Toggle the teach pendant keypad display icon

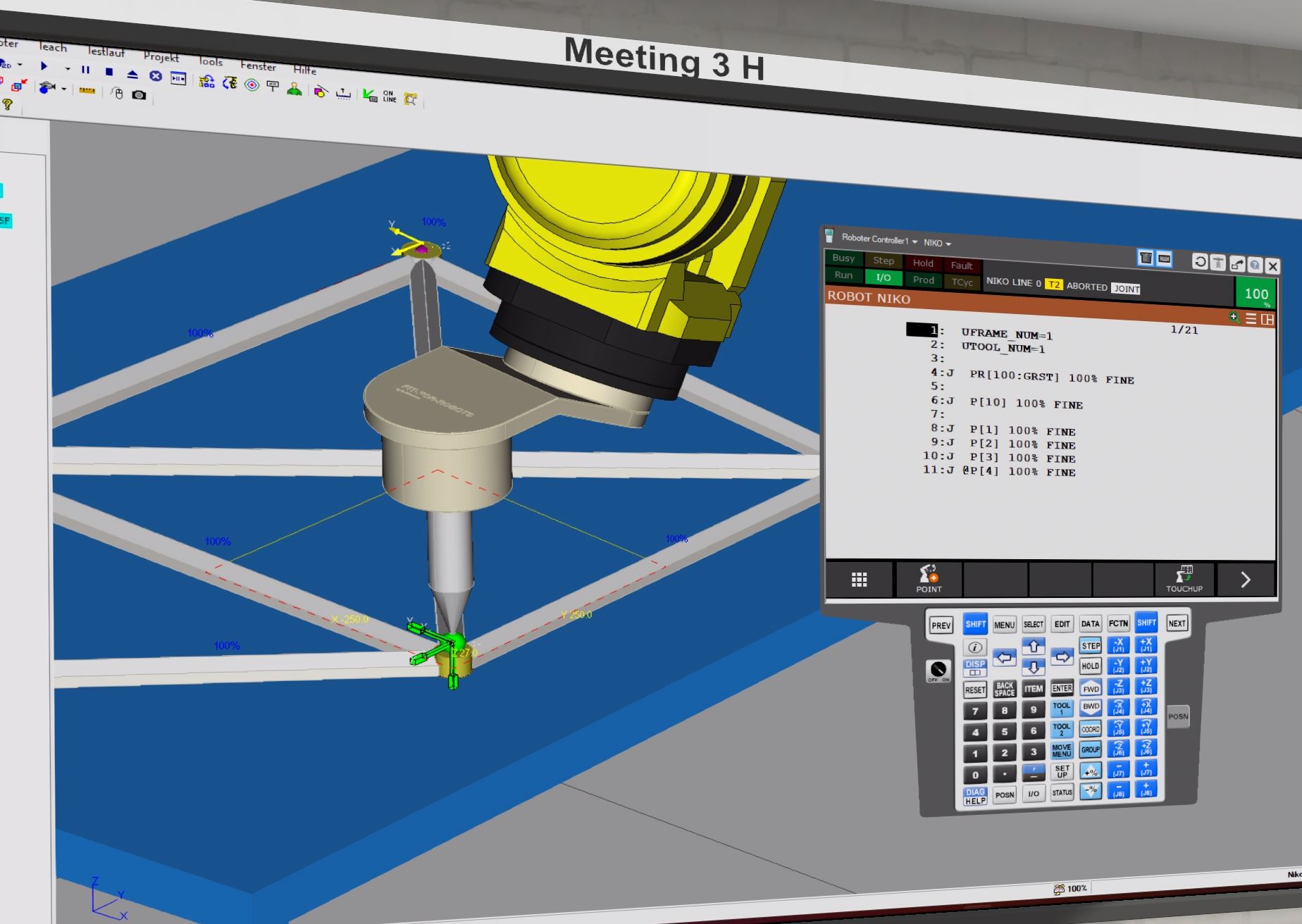point(1146,258)
